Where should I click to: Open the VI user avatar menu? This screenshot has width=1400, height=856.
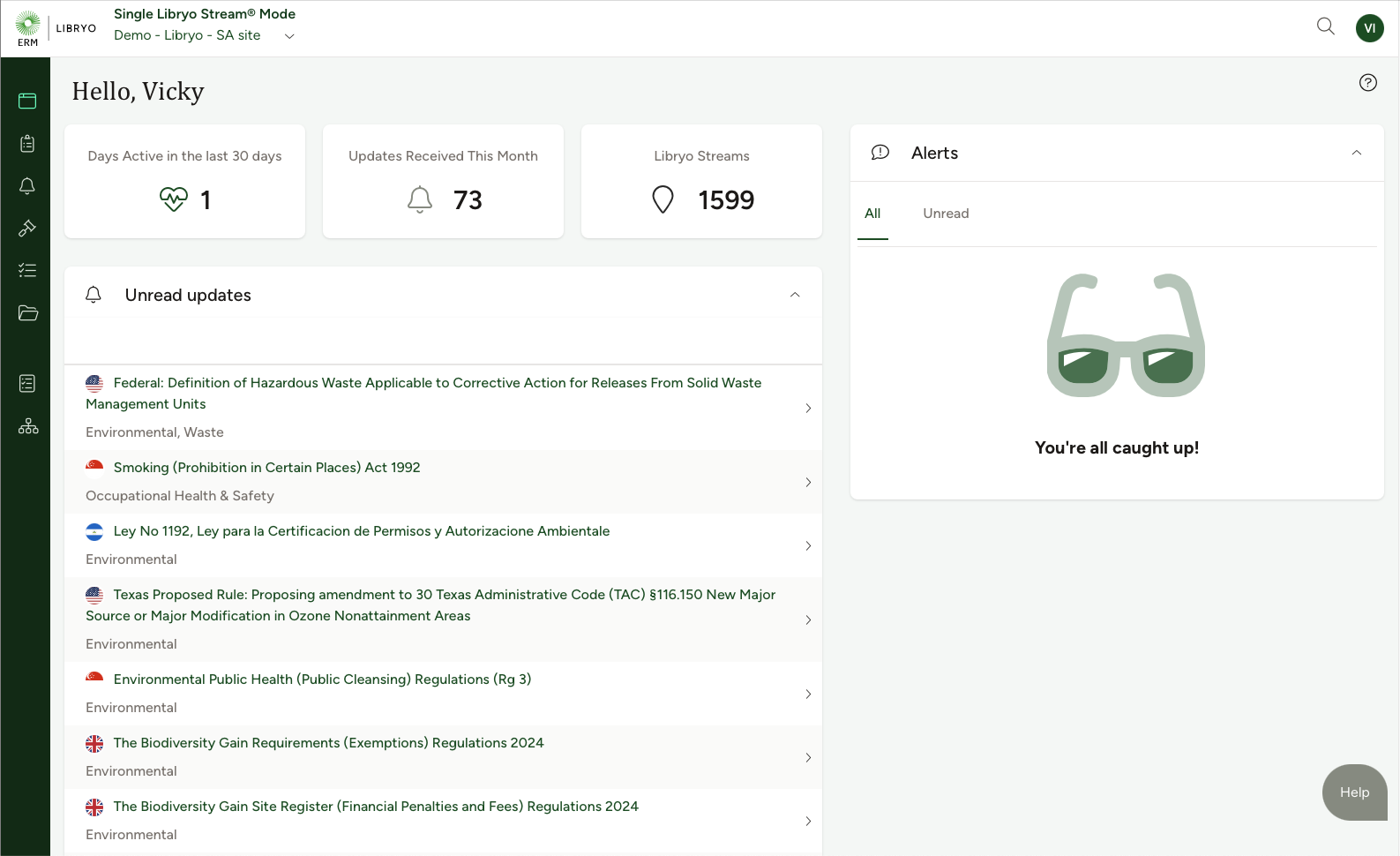[x=1369, y=28]
